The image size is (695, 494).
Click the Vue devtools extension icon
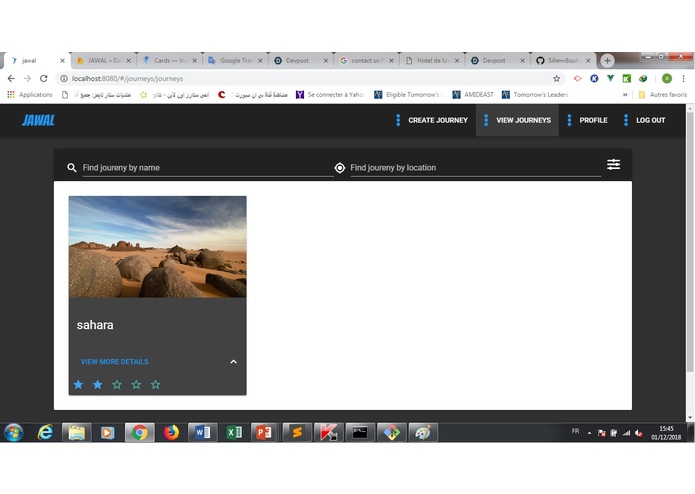coord(610,78)
